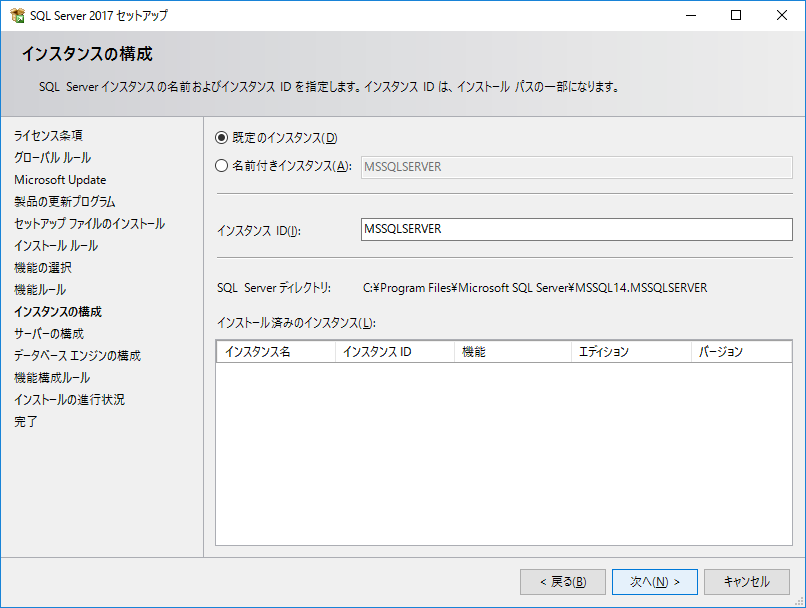The width and height of the screenshot is (806, 608).
Task: Click the インスタンス ID(I) label
Action: click(x=259, y=231)
